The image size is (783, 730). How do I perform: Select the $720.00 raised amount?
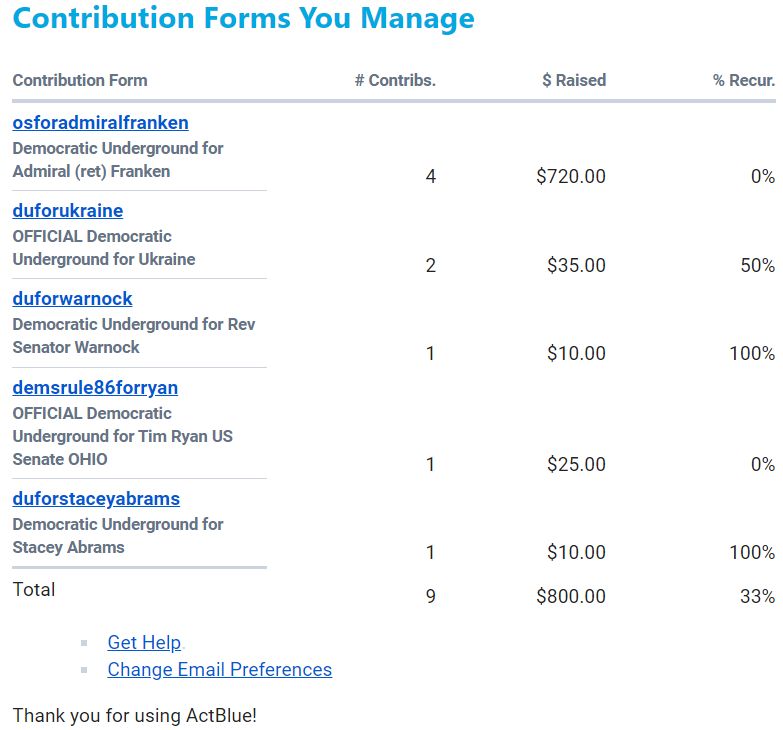point(571,176)
